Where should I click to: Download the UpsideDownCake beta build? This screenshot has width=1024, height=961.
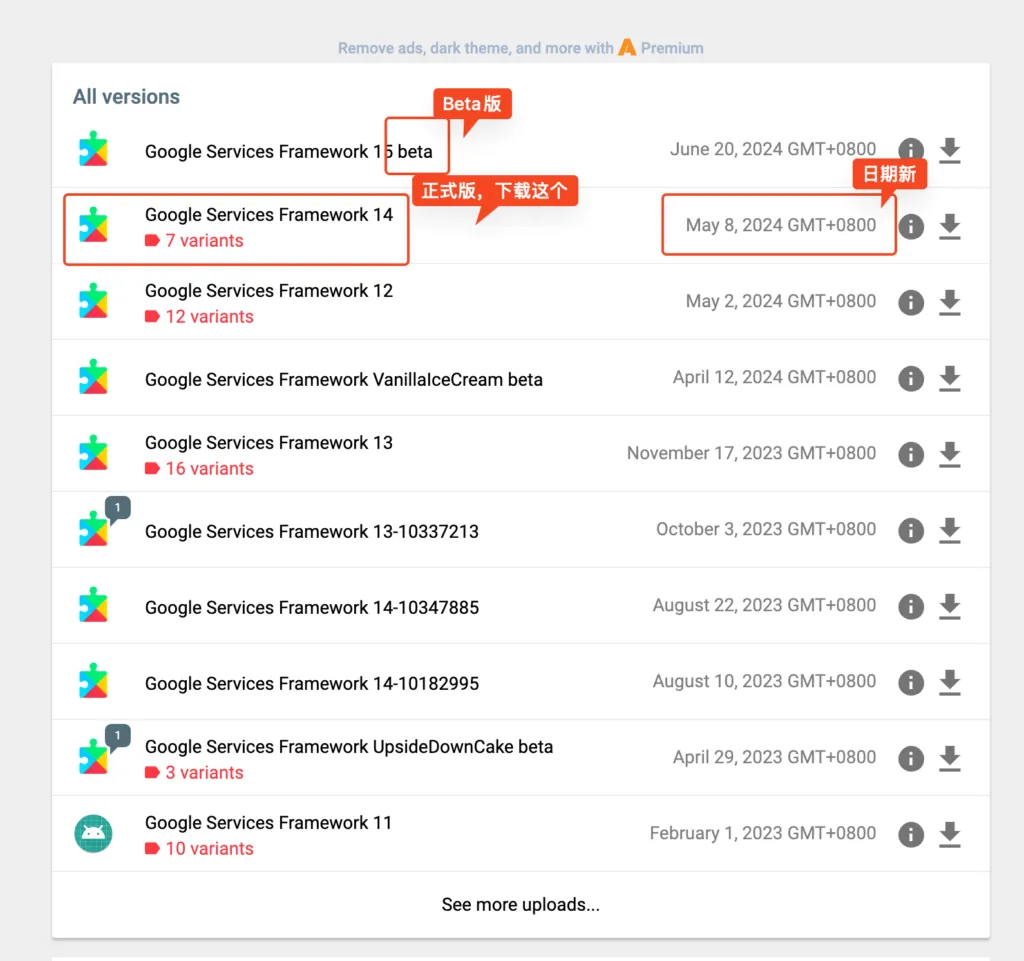(950, 758)
